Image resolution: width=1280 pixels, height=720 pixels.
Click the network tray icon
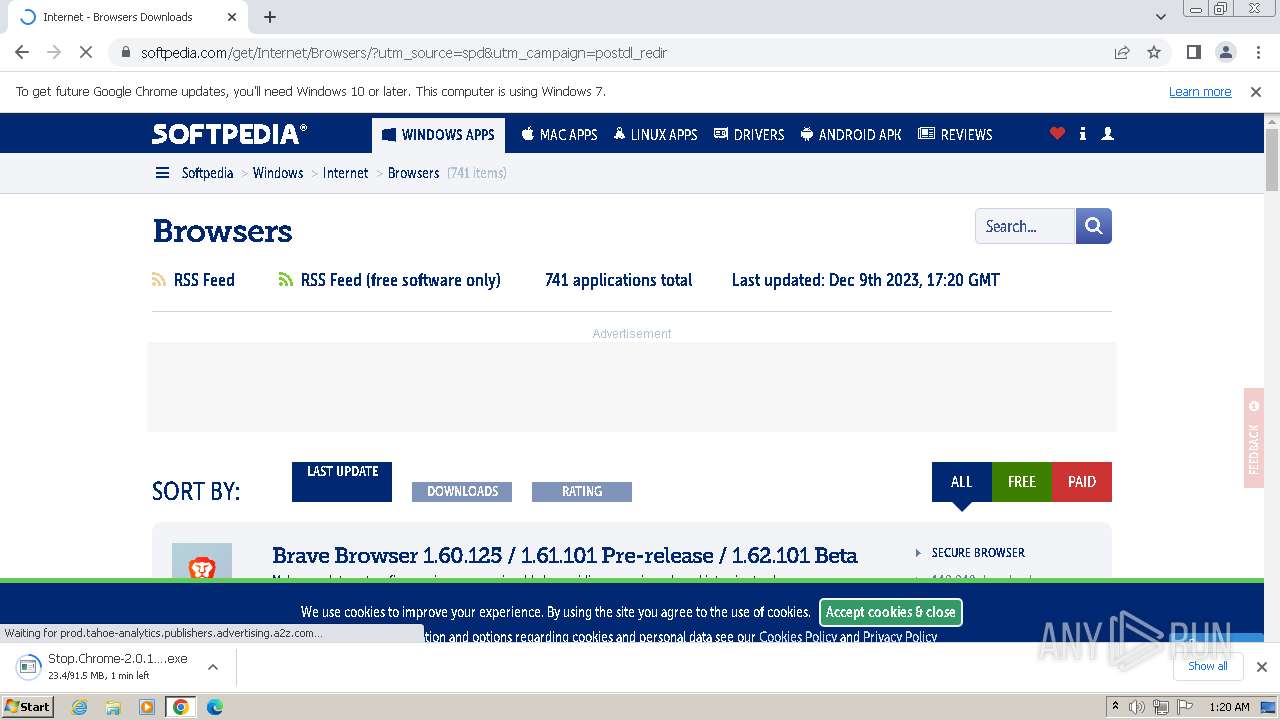tap(1161, 707)
